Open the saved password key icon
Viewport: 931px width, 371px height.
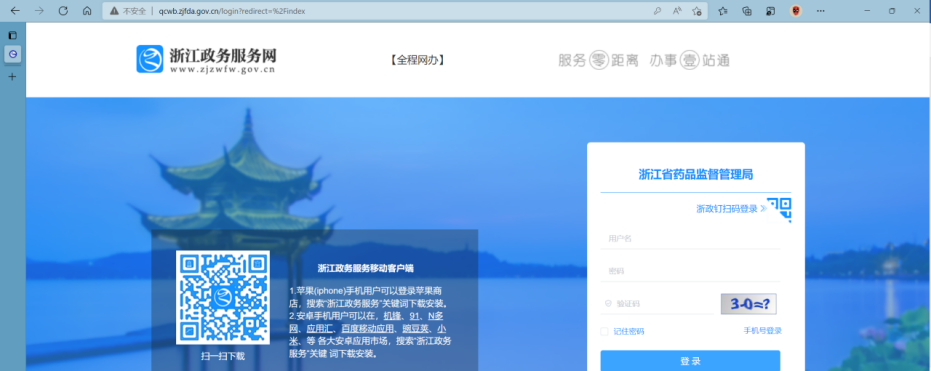(x=657, y=11)
